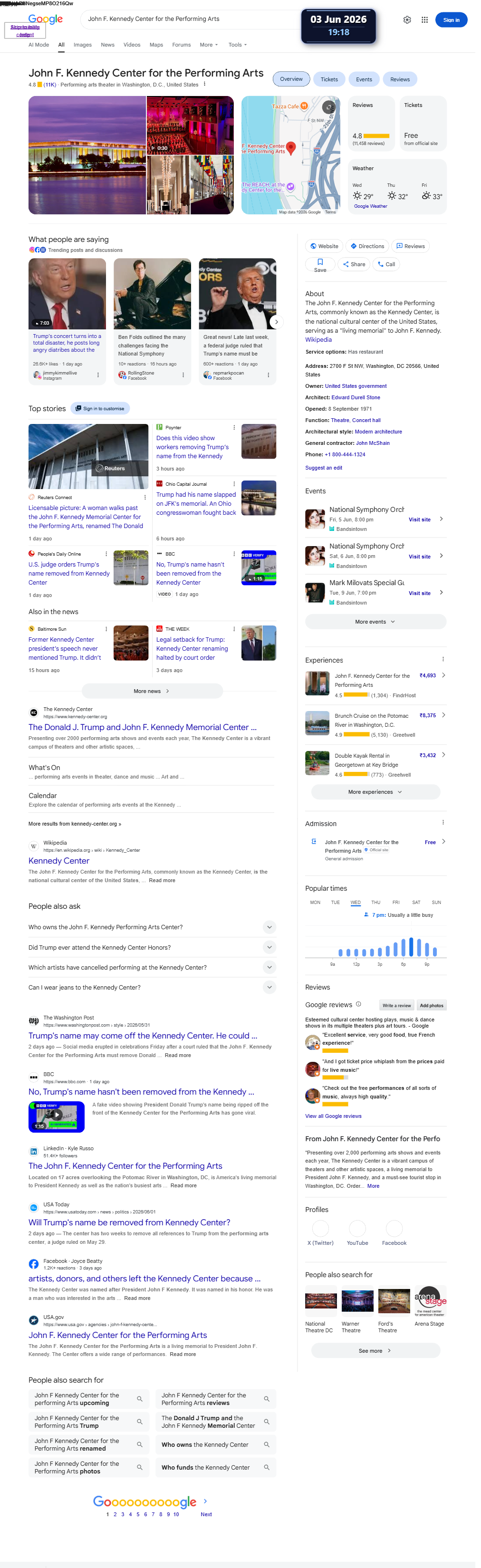Open the YouTube profile icon
This screenshot has height=1568, width=481.
[x=357, y=1228]
